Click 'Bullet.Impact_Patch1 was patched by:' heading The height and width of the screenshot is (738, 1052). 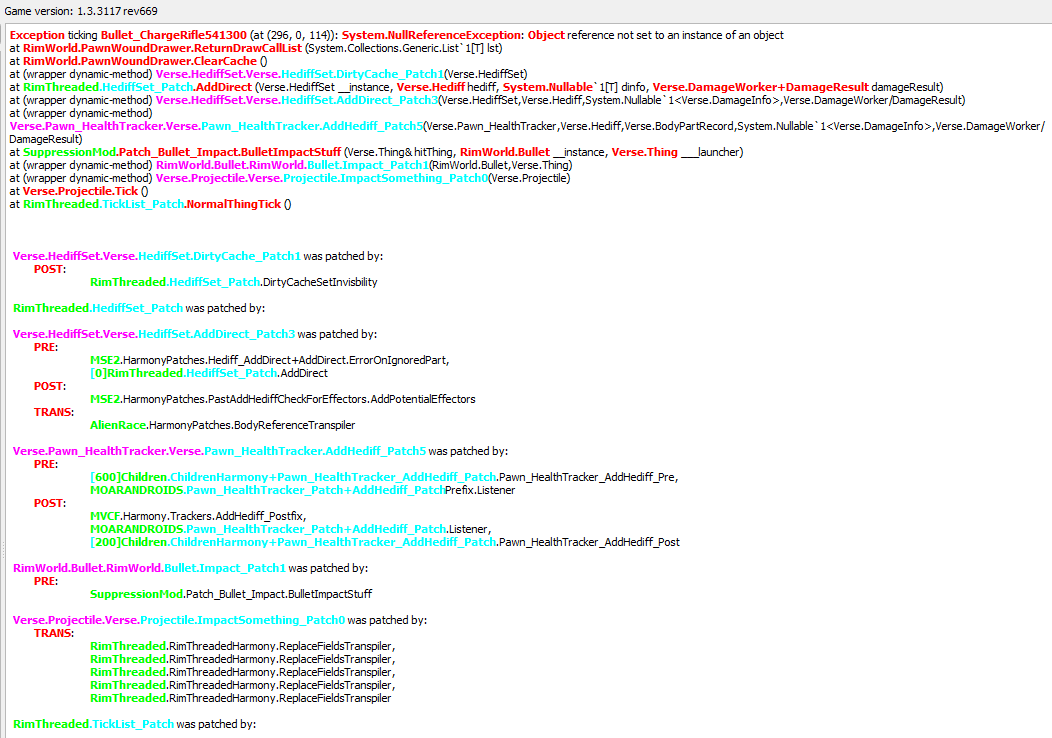(x=191, y=568)
